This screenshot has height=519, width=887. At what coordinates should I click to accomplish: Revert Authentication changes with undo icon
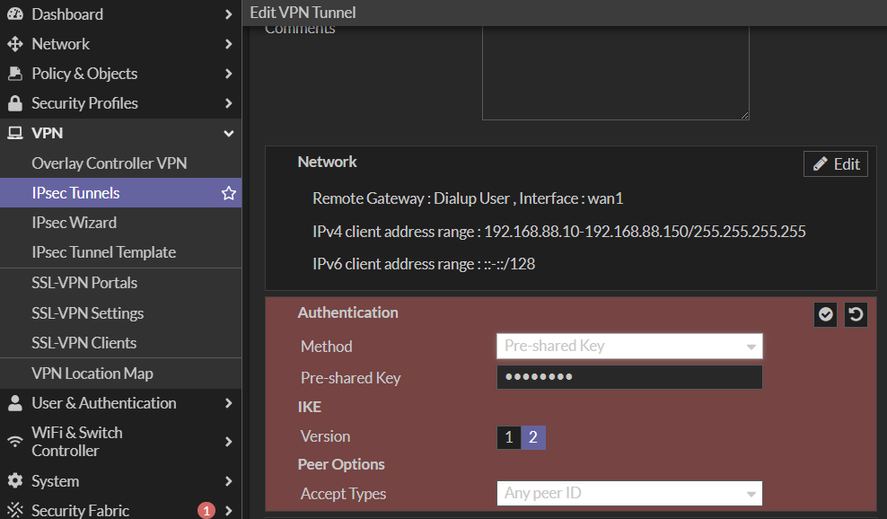855,315
